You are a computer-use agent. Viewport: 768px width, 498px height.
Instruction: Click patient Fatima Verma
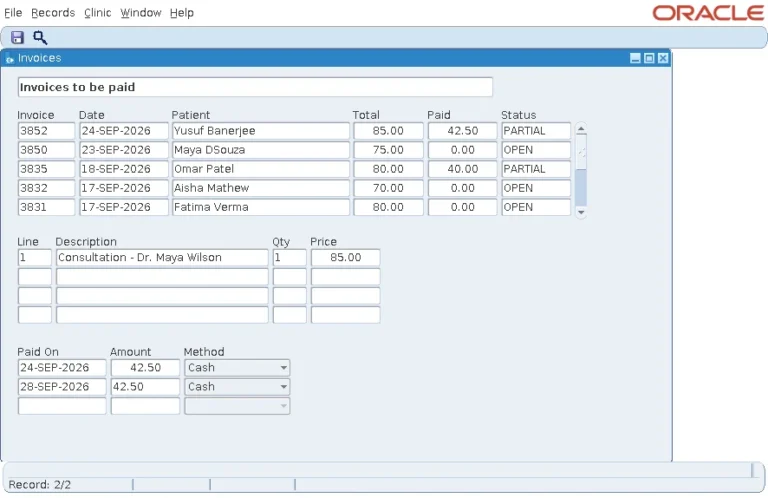[261, 207]
